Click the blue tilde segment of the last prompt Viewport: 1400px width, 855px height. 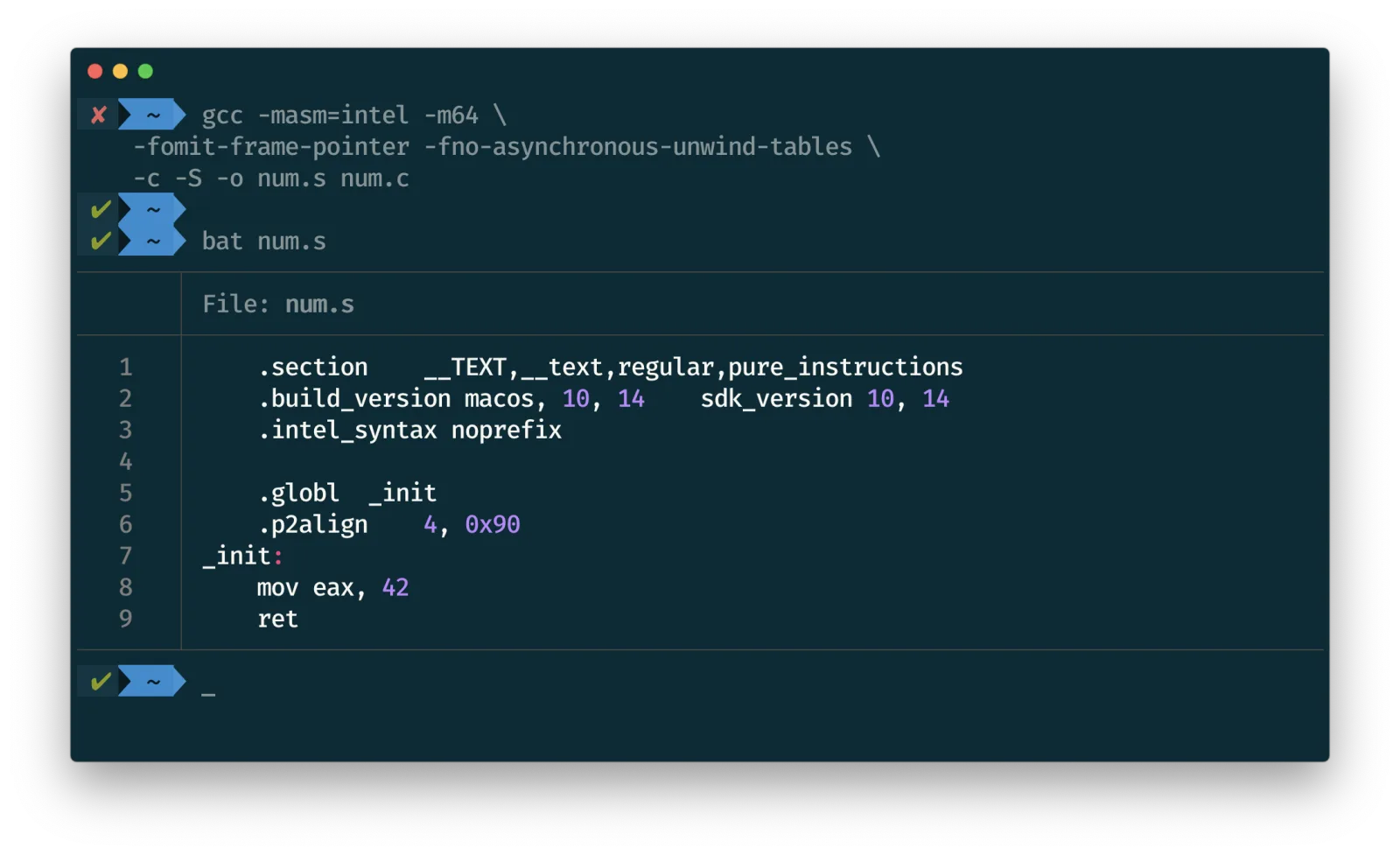(152, 681)
